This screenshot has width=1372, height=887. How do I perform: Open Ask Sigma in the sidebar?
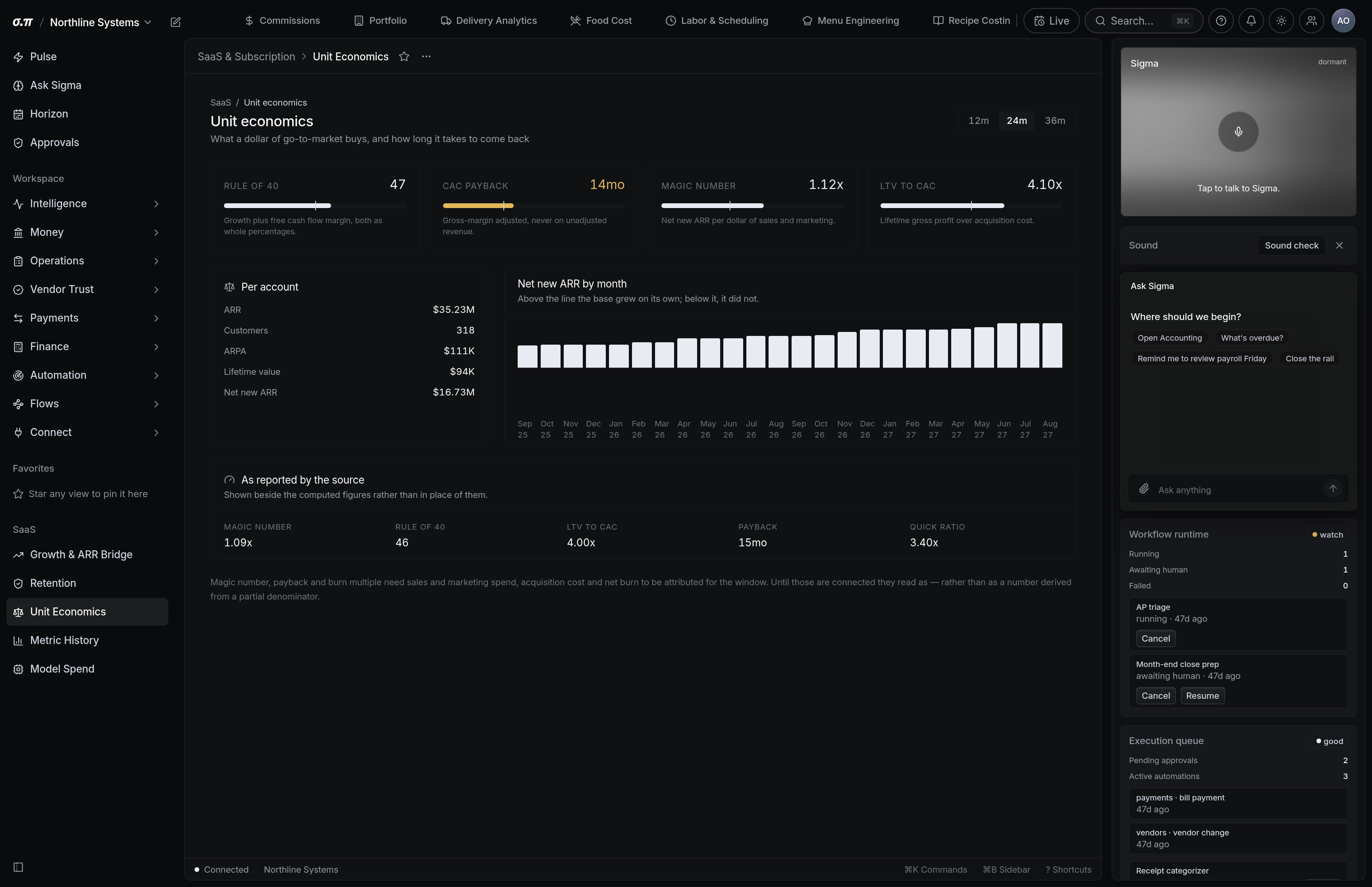coord(87,85)
